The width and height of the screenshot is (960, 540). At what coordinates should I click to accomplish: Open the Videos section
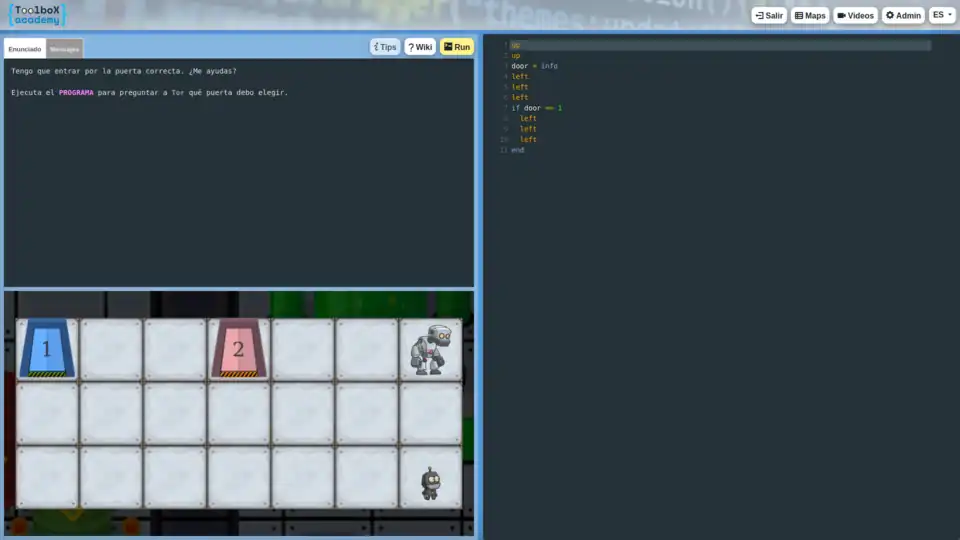point(855,16)
